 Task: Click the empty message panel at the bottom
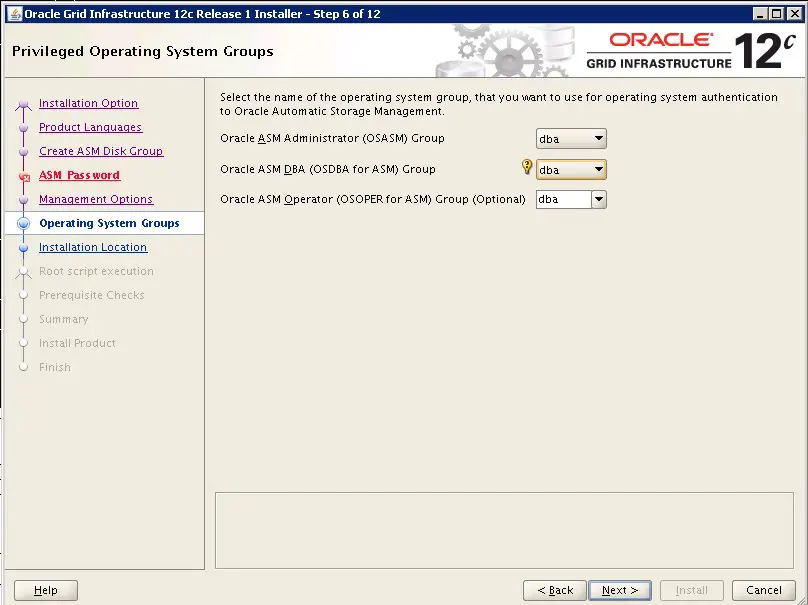pos(504,530)
